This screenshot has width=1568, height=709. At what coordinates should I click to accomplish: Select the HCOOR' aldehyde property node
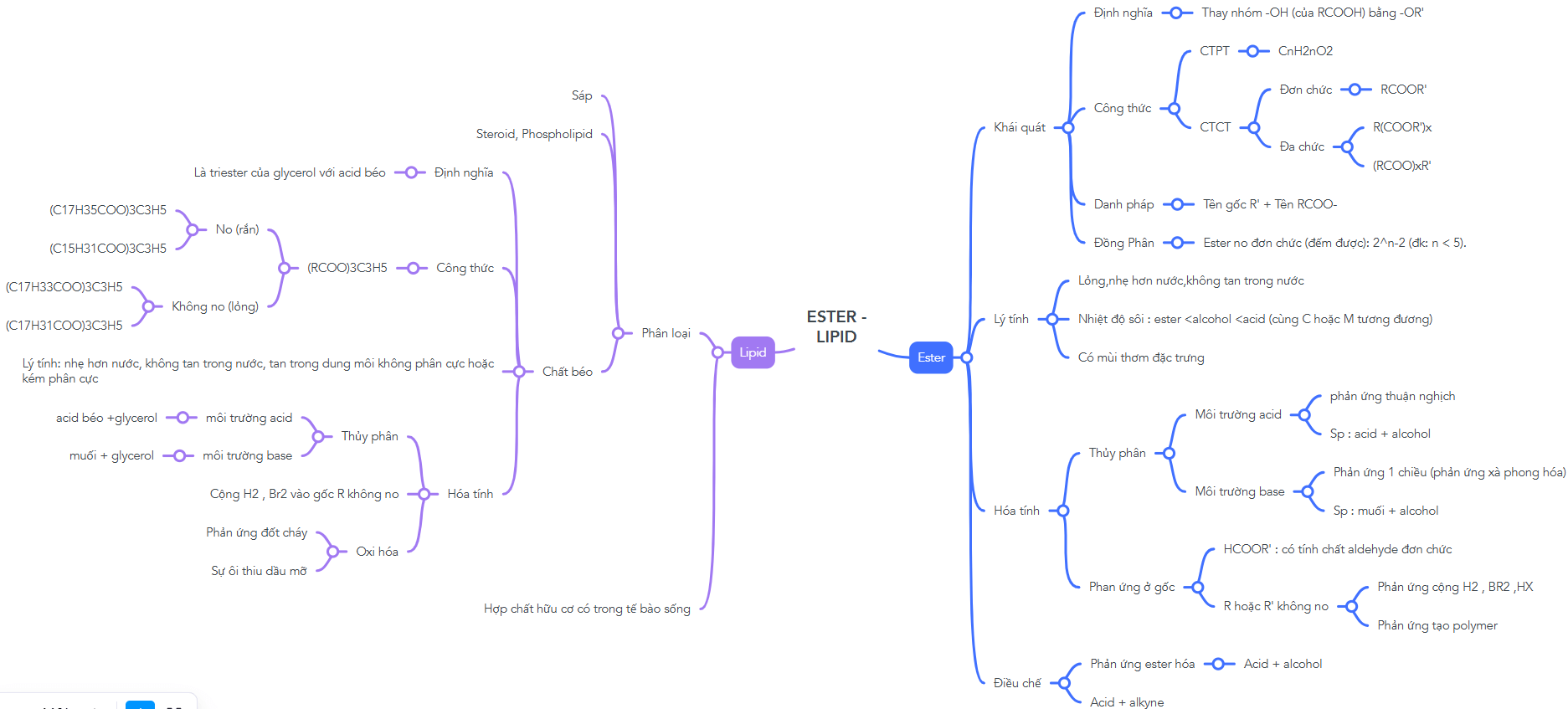click(x=1337, y=549)
